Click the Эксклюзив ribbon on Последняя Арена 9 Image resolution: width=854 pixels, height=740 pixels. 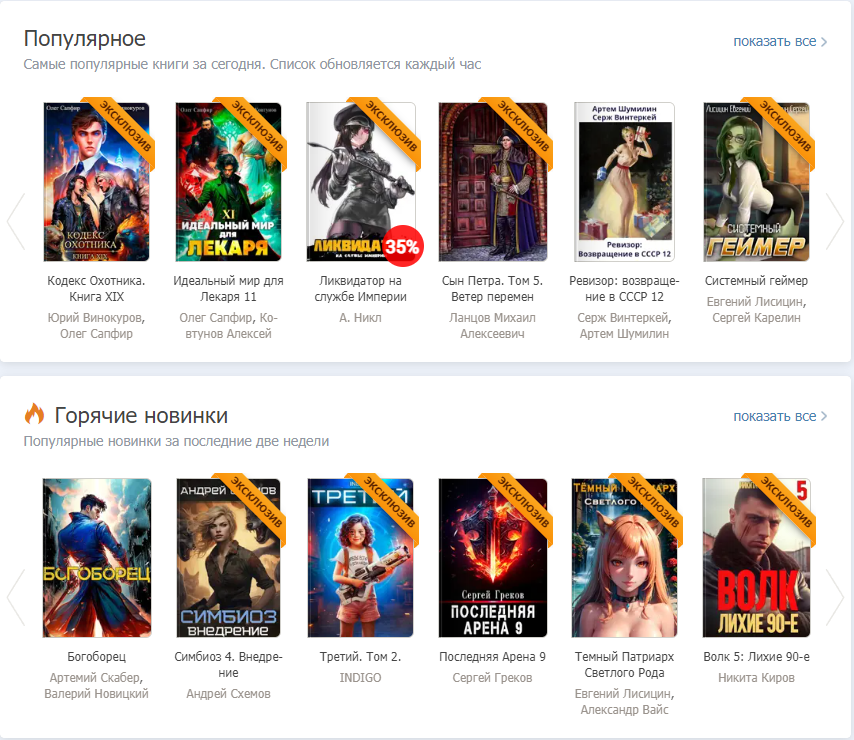[x=523, y=504]
